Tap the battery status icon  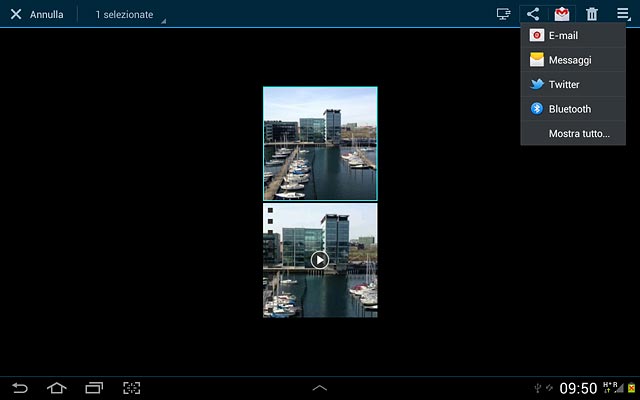[x=631, y=388]
